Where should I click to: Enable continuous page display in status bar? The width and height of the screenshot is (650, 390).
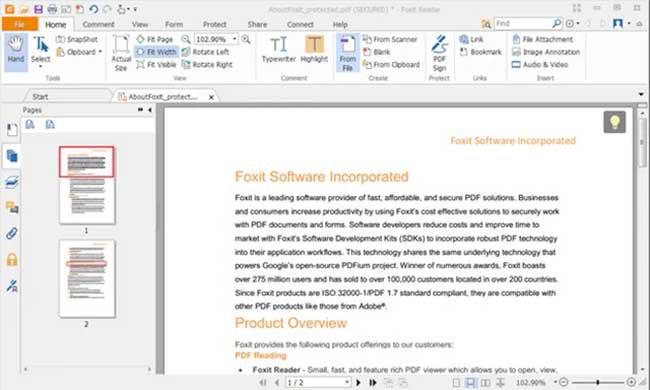[471, 383]
